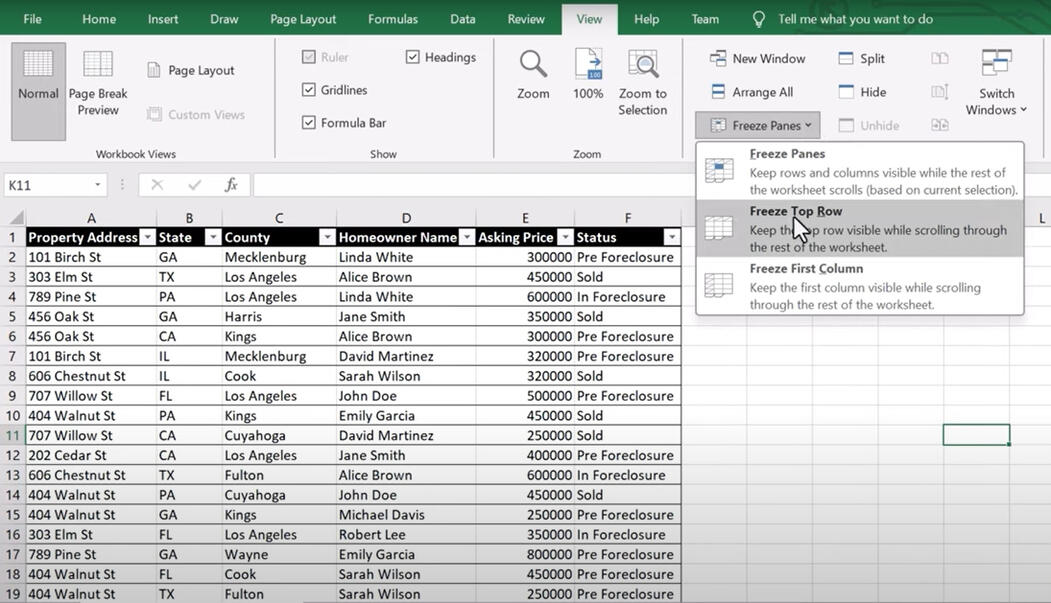Expand the State column filter dropdown
Viewport: 1051px width, 603px height.
212,238
